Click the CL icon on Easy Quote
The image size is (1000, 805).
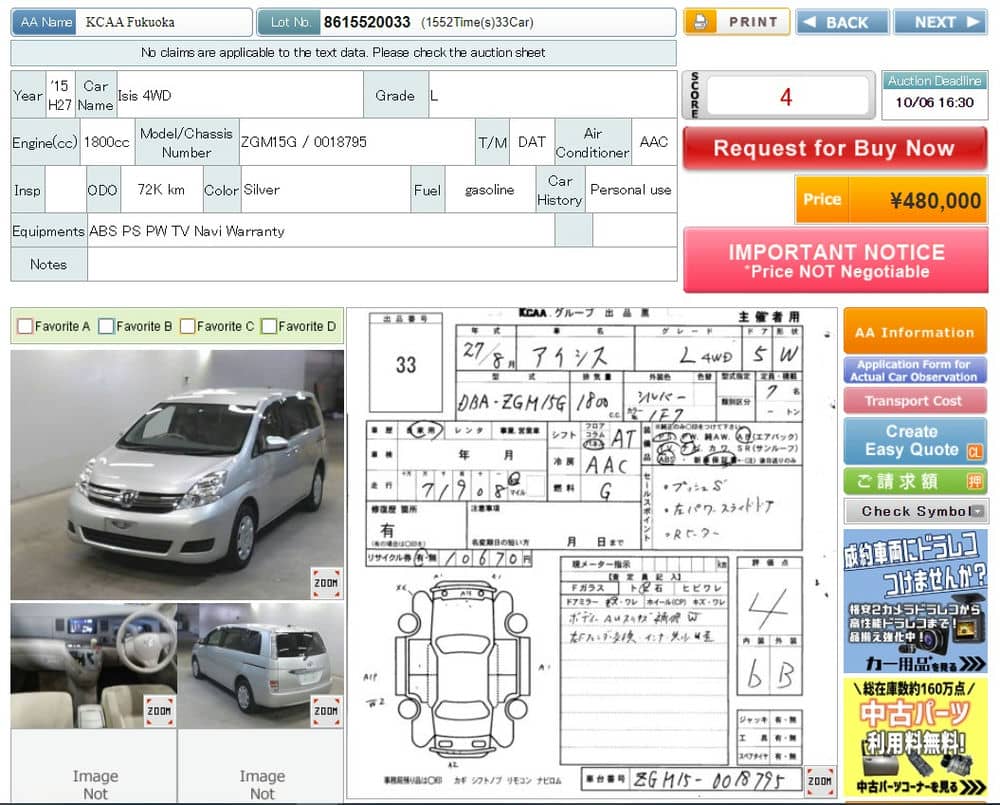click(974, 452)
